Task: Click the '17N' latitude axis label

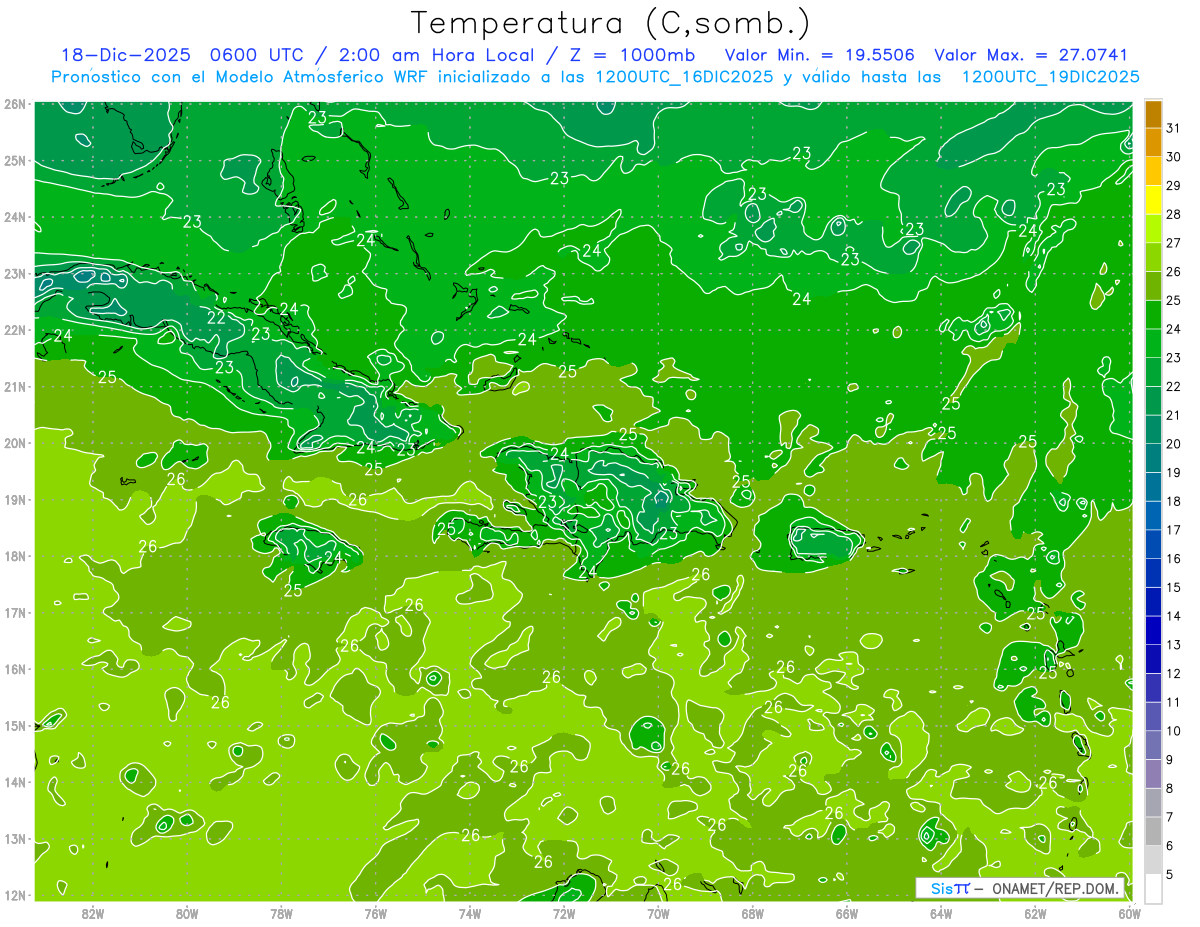Action: (x=15, y=613)
